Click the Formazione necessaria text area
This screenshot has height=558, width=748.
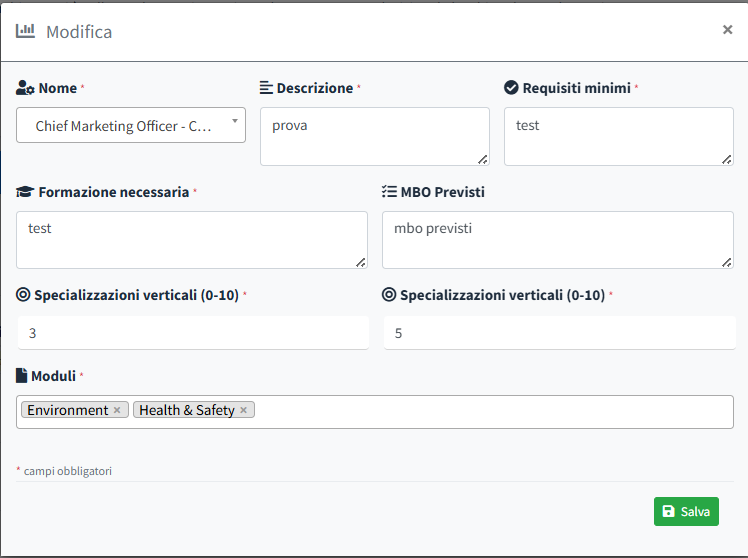pos(192,240)
